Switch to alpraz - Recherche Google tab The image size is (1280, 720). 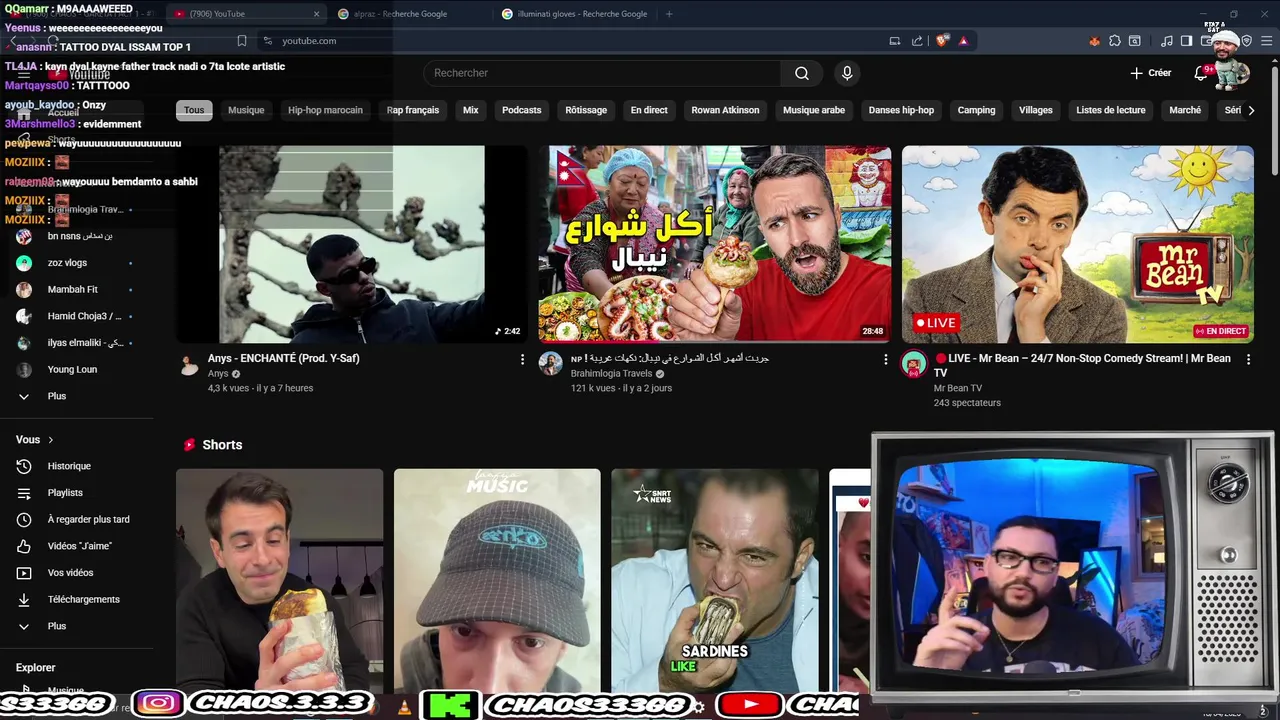click(410, 14)
